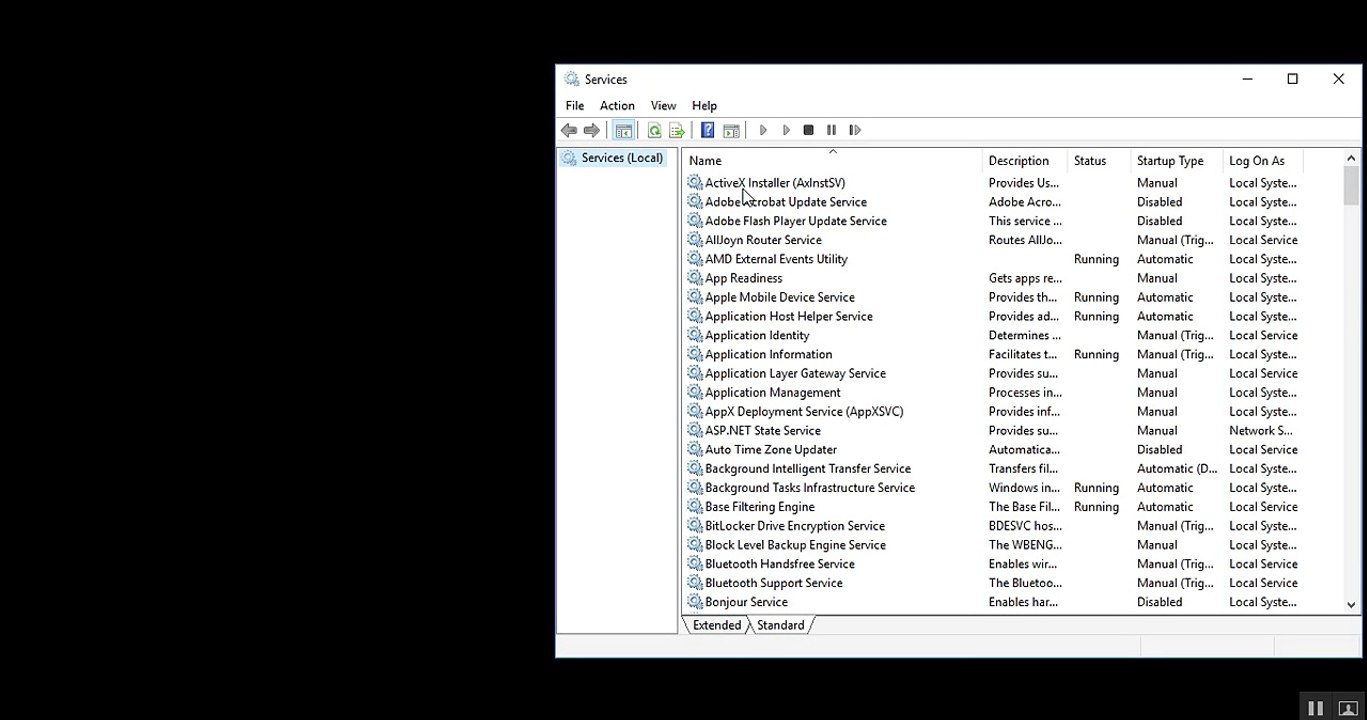The width and height of the screenshot is (1367, 720).
Task: Select BitLocker Drive Encryption Service
Action: coord(795,526)
